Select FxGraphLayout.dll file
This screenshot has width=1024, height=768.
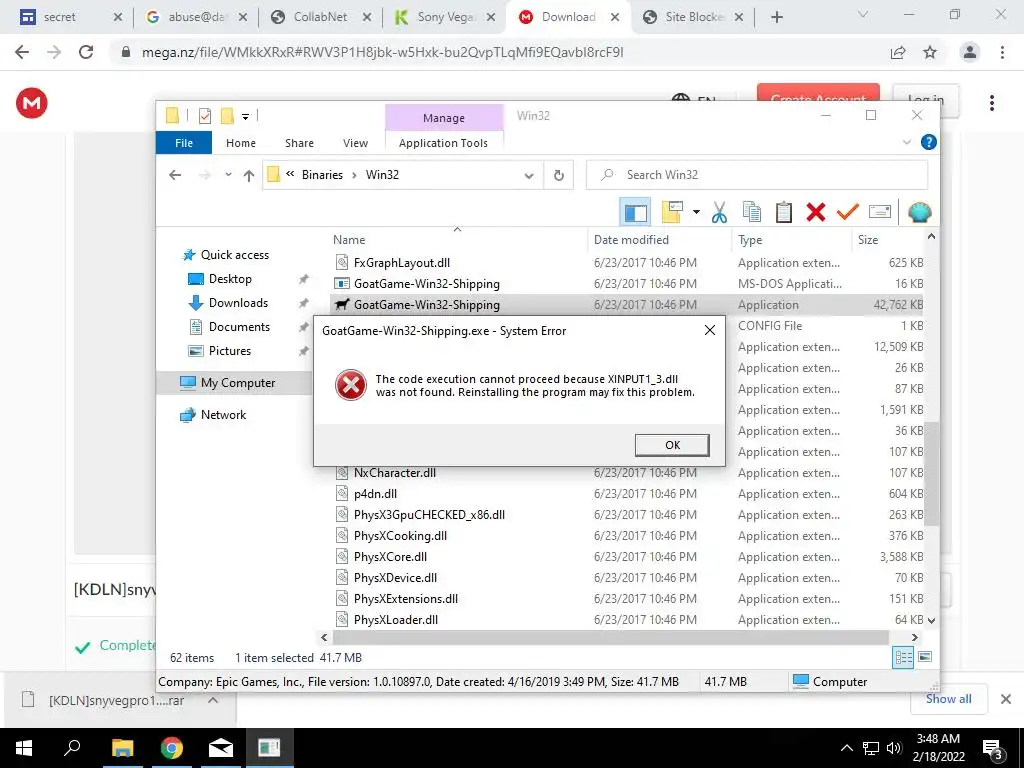[x=402, y=263]
